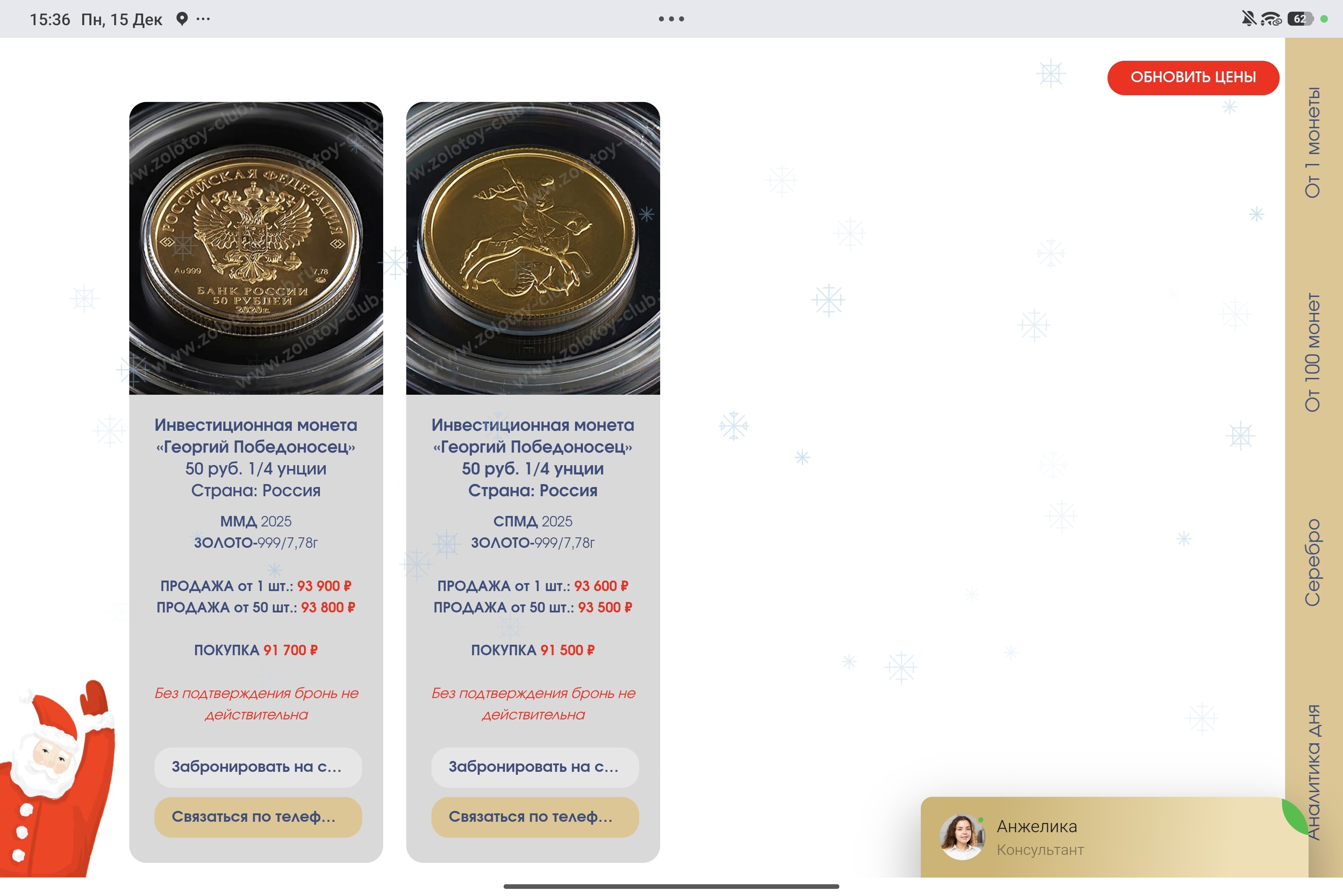Viewport: 1343px width, 896px height.
Task: Tap the location arrow status icon
Action: click(x=182, y=19)
